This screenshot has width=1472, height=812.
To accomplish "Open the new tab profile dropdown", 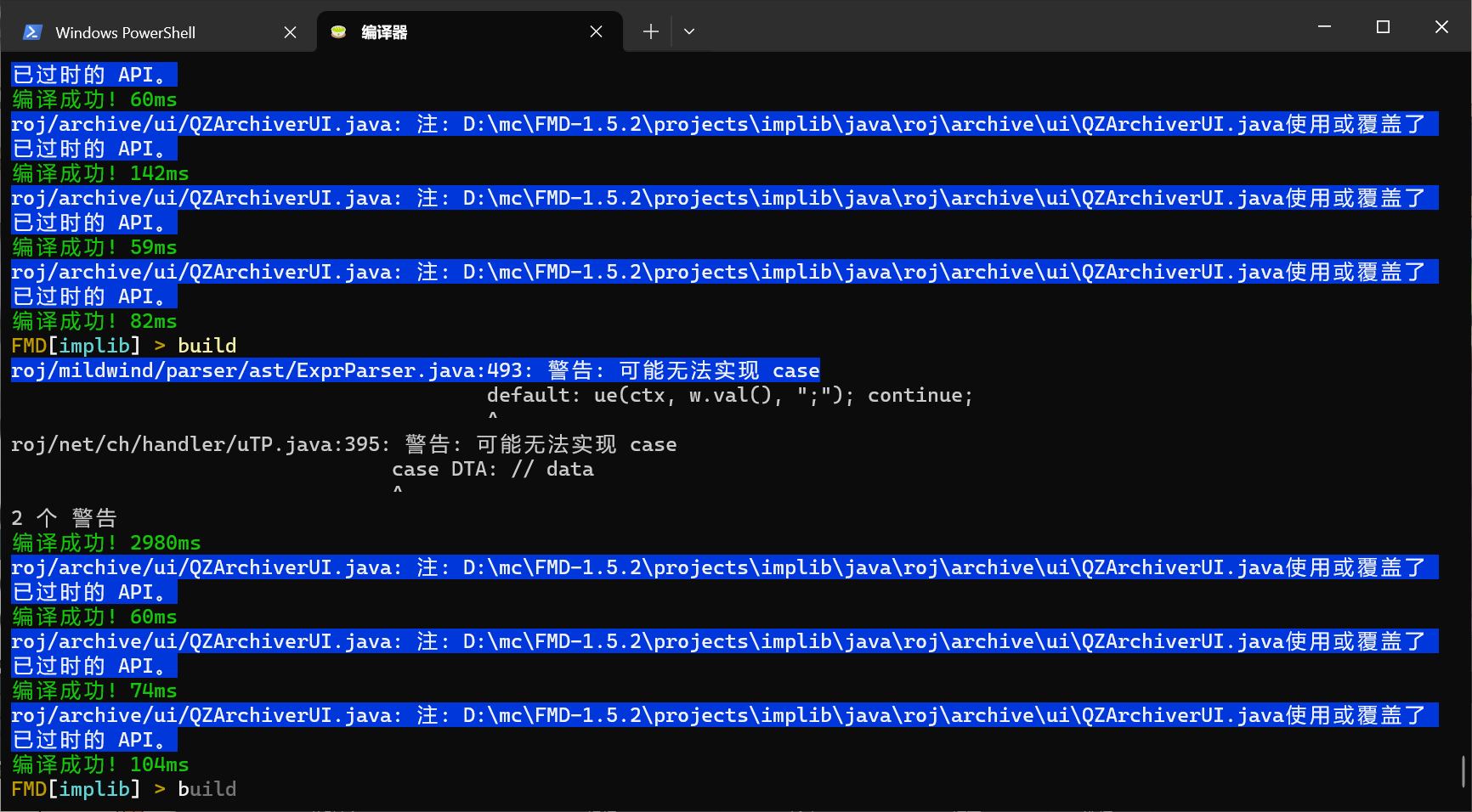I will [x=689, y=32].
